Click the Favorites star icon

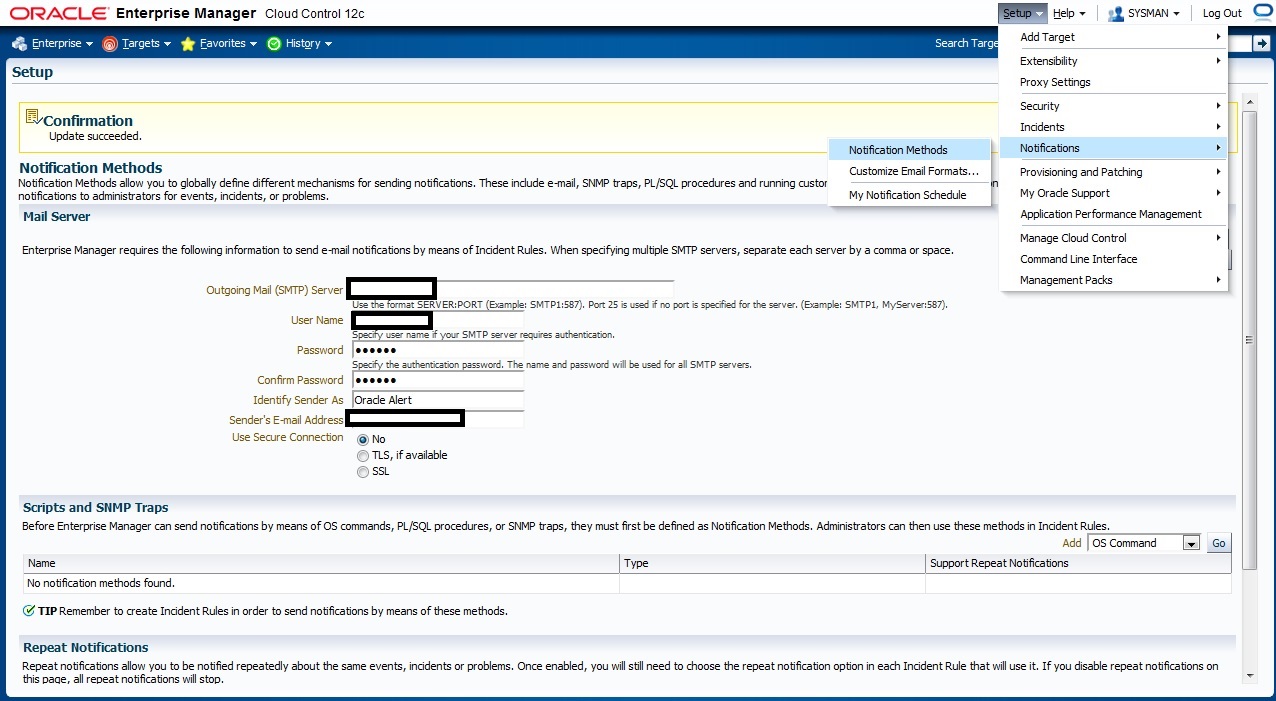pos(187,44)
